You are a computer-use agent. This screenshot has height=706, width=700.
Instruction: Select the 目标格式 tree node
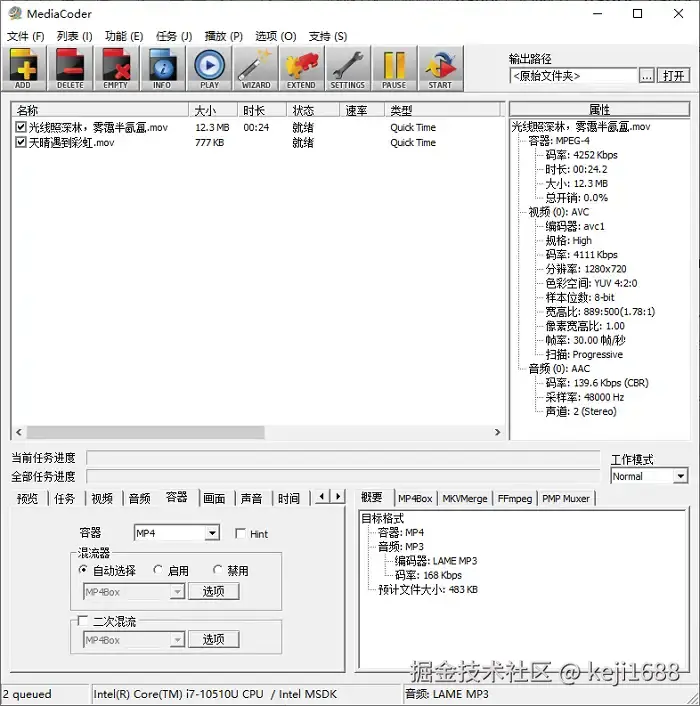point(382,518)
